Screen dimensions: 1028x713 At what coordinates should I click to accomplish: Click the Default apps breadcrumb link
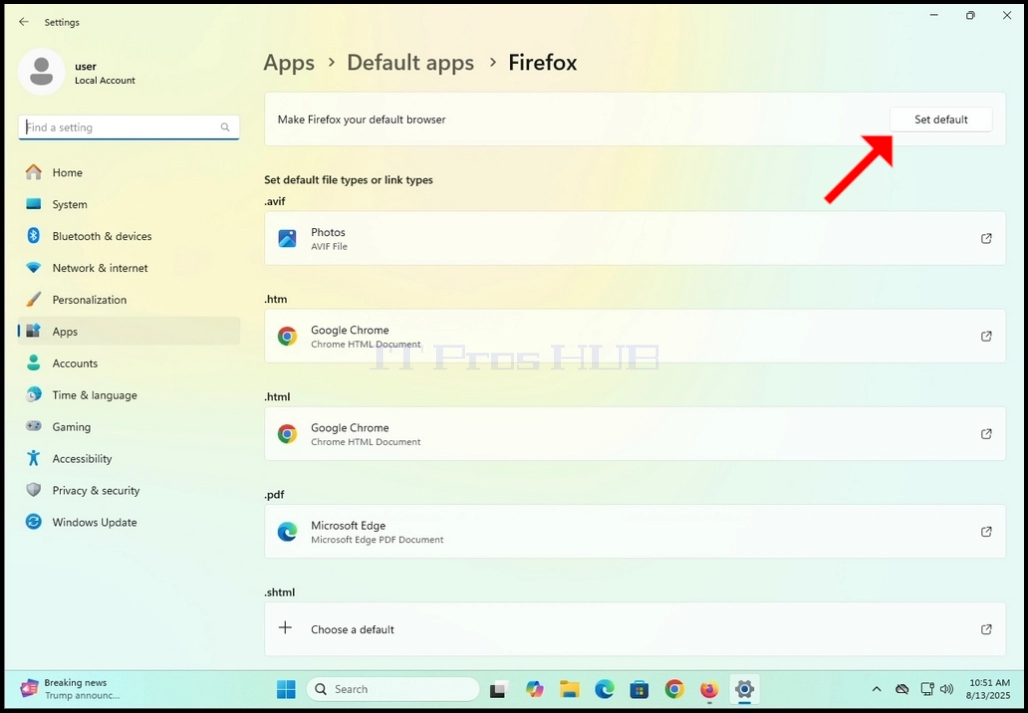[x=410, y=62]
